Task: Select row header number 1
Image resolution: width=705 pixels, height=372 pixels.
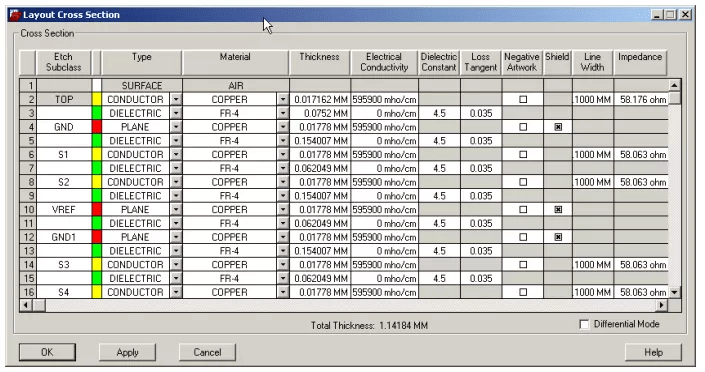Action: [28, 85]
